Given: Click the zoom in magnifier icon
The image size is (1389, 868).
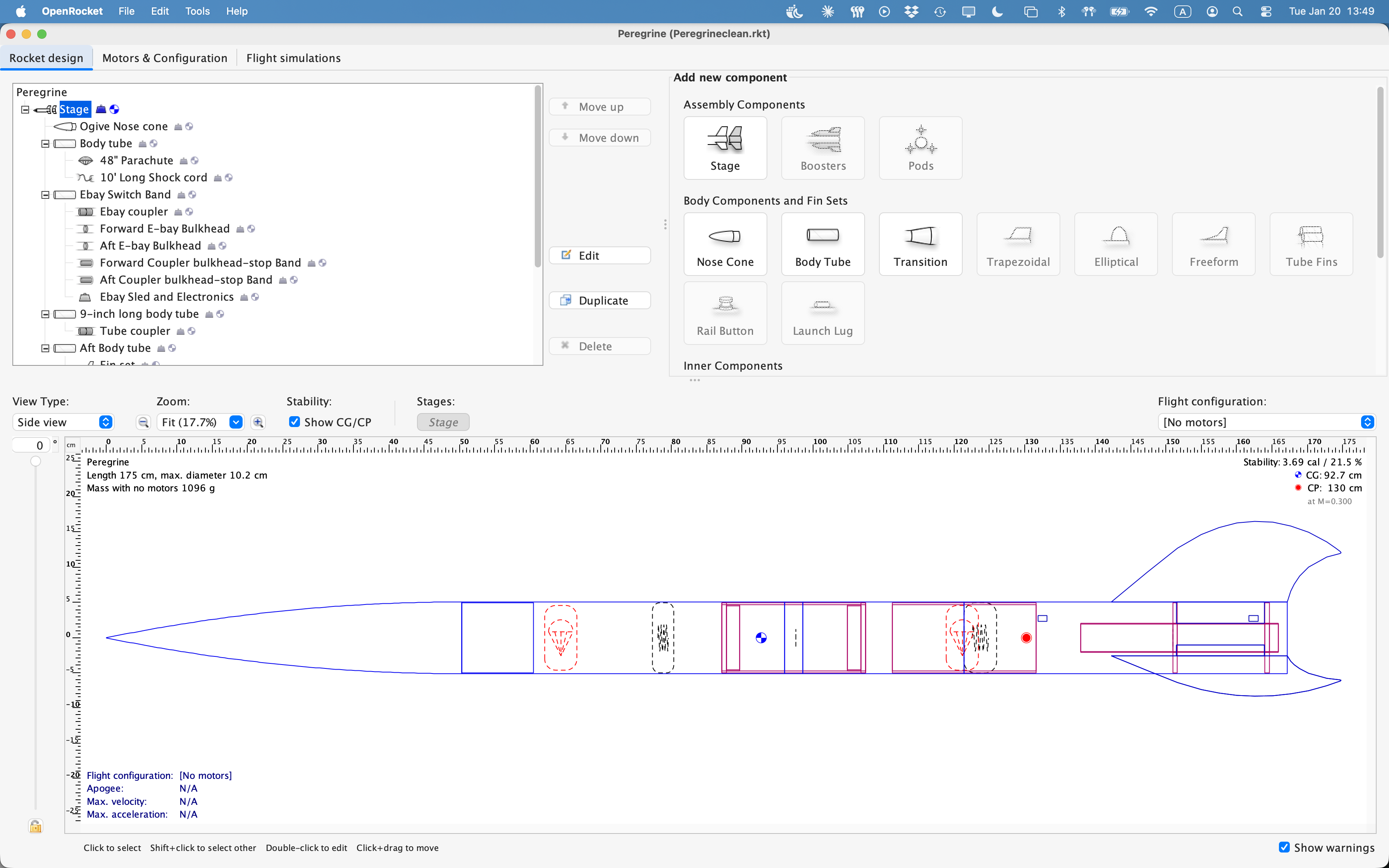Looking at the screenshot, I should pos(258,422).
